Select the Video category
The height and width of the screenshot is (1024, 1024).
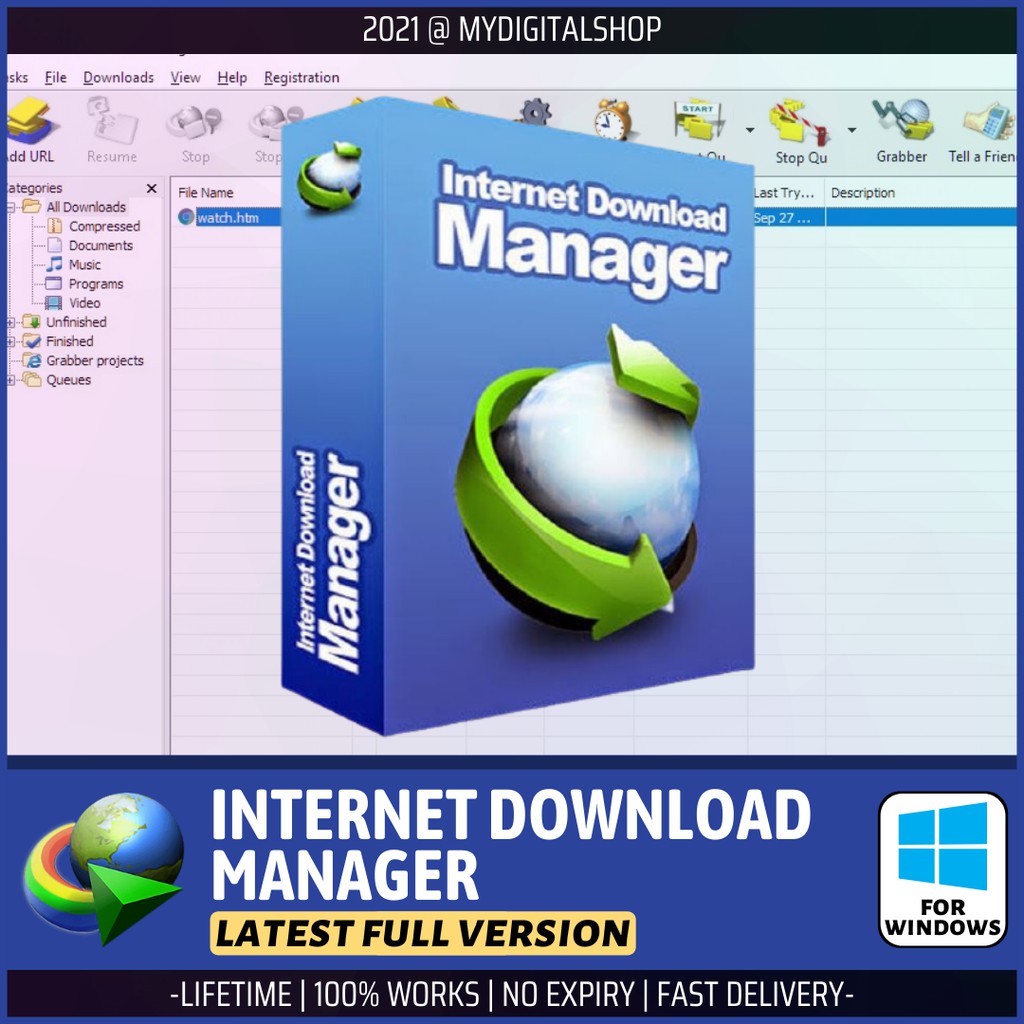coord(84,302)
